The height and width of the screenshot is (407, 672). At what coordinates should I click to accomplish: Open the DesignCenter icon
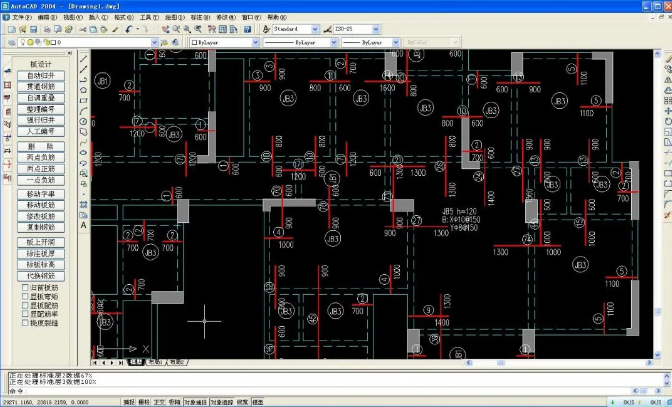pos(223,29)
